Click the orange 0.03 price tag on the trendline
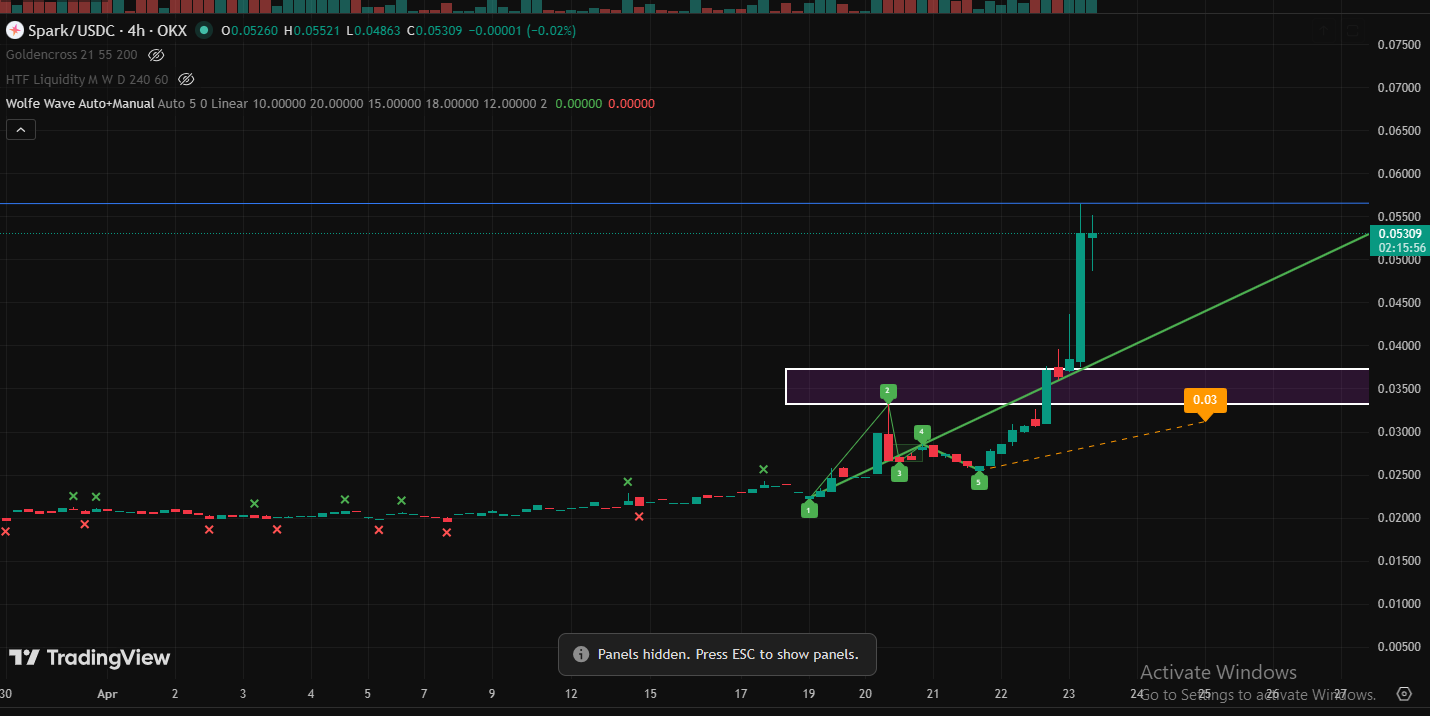The width and height of the screenshot is (1430, 716). [x=1204, y=399]
